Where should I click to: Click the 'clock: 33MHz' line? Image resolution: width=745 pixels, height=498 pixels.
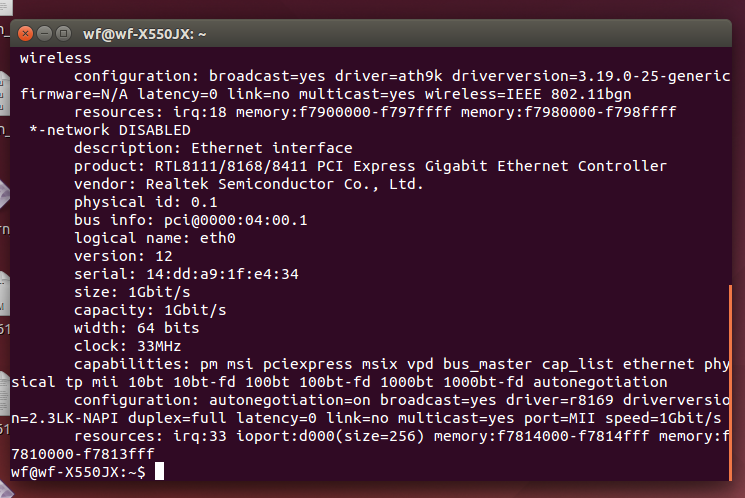(x=127, y=346)
